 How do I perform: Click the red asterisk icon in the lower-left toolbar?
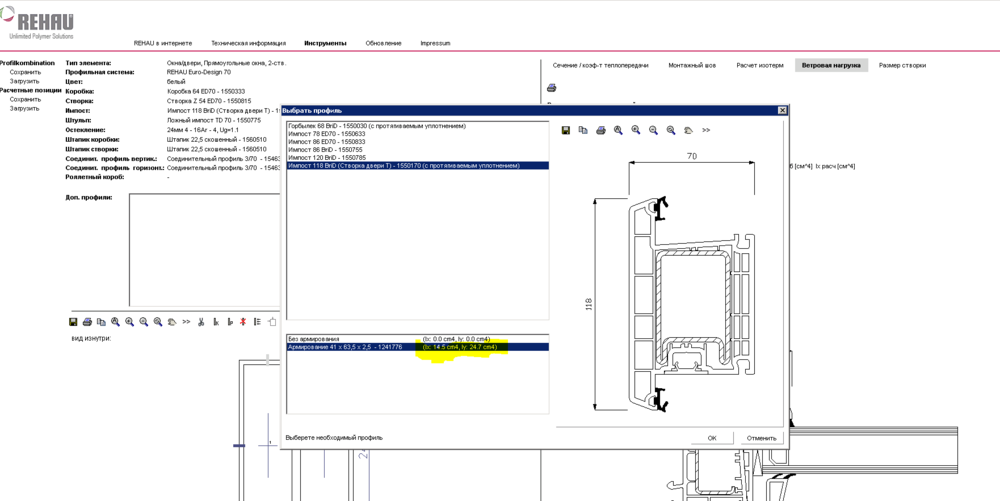(243, 322)
